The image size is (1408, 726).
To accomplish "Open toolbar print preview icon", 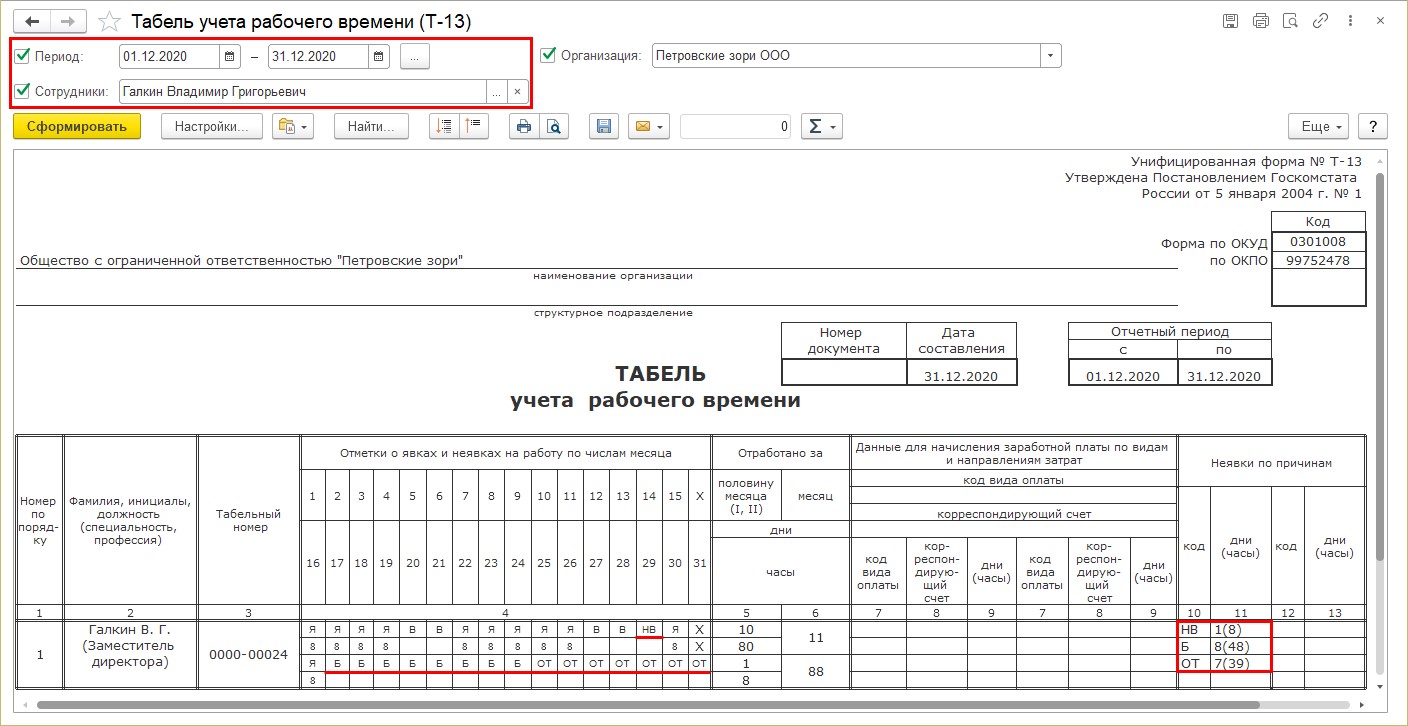I will [553, 126].
